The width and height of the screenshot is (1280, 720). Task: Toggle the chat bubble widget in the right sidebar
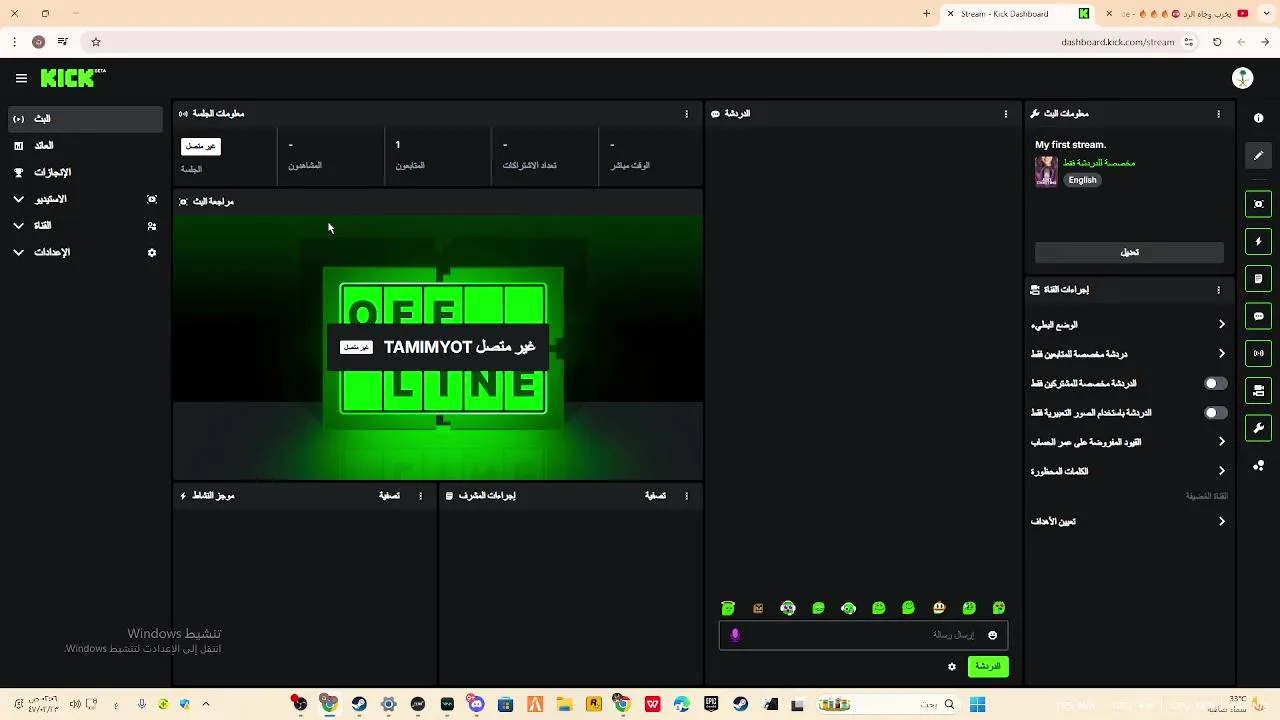[x=1258, y=316]
